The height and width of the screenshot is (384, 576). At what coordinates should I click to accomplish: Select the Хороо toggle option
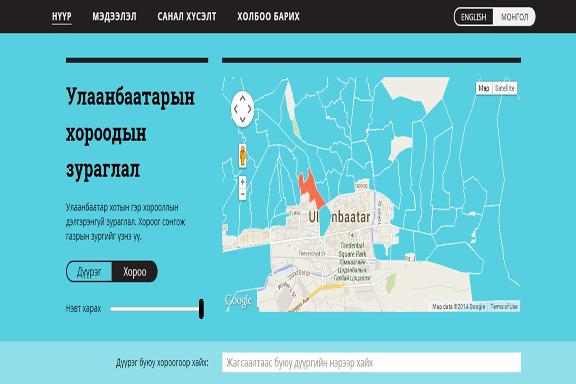(x=134, y=272)
